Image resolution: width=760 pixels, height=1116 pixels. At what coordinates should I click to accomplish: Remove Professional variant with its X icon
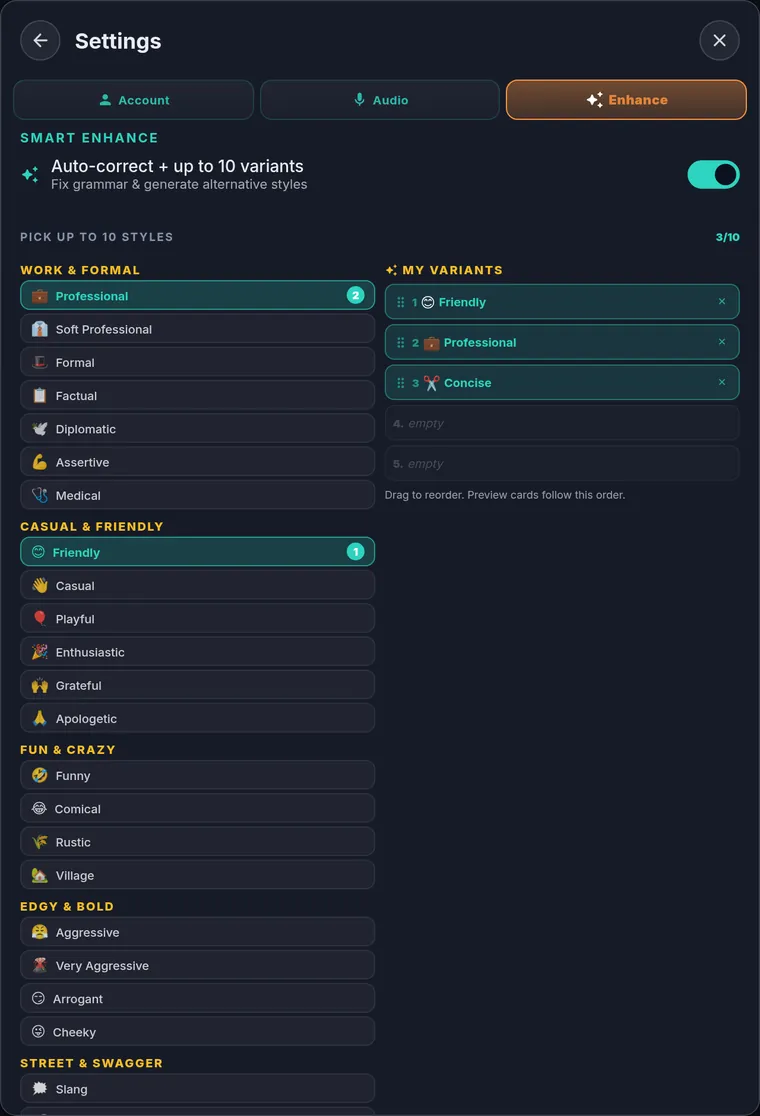(722, 342)
